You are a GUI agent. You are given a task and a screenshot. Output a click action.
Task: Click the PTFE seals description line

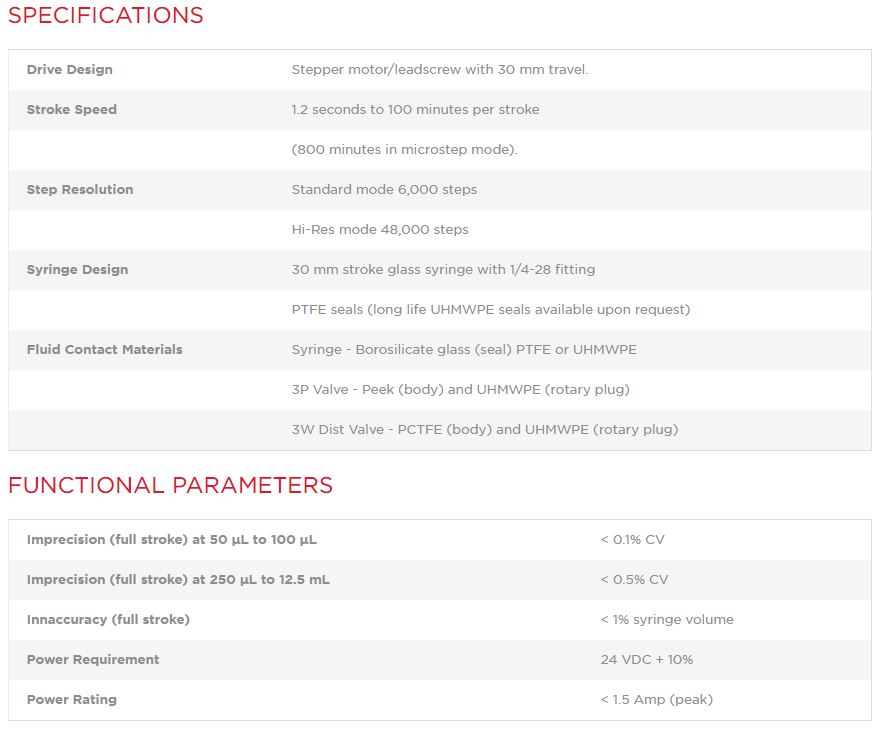point(490,310)
